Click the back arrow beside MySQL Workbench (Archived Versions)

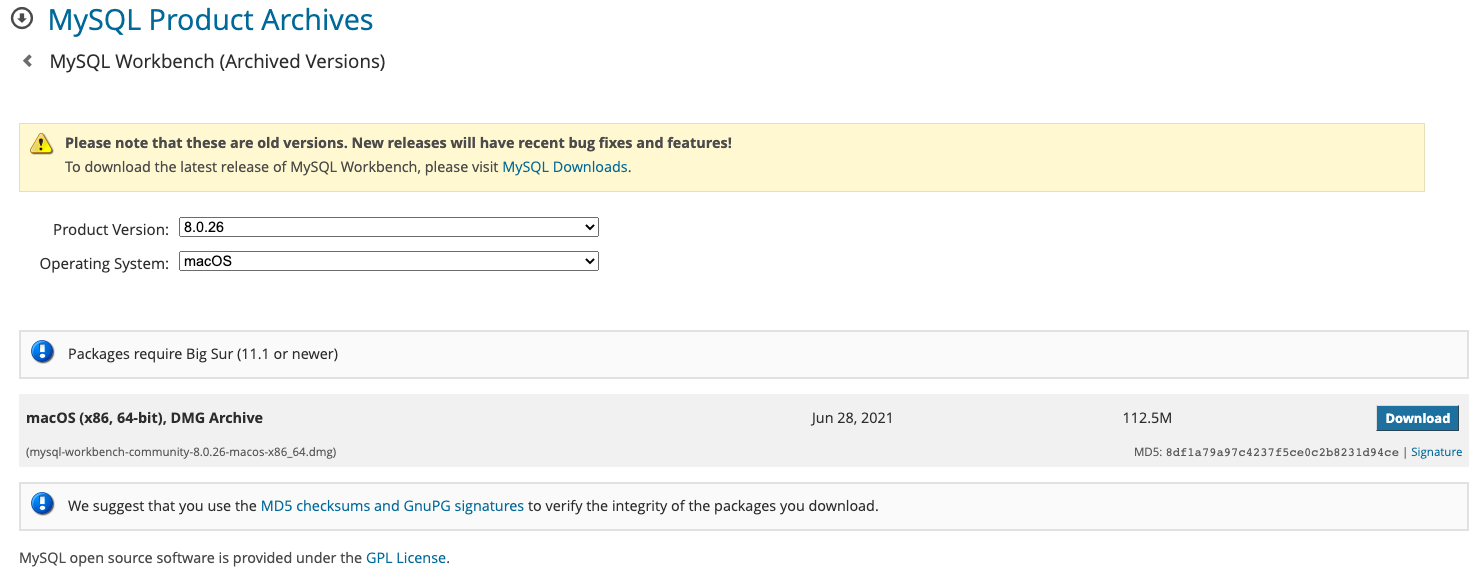pos(28,62)
